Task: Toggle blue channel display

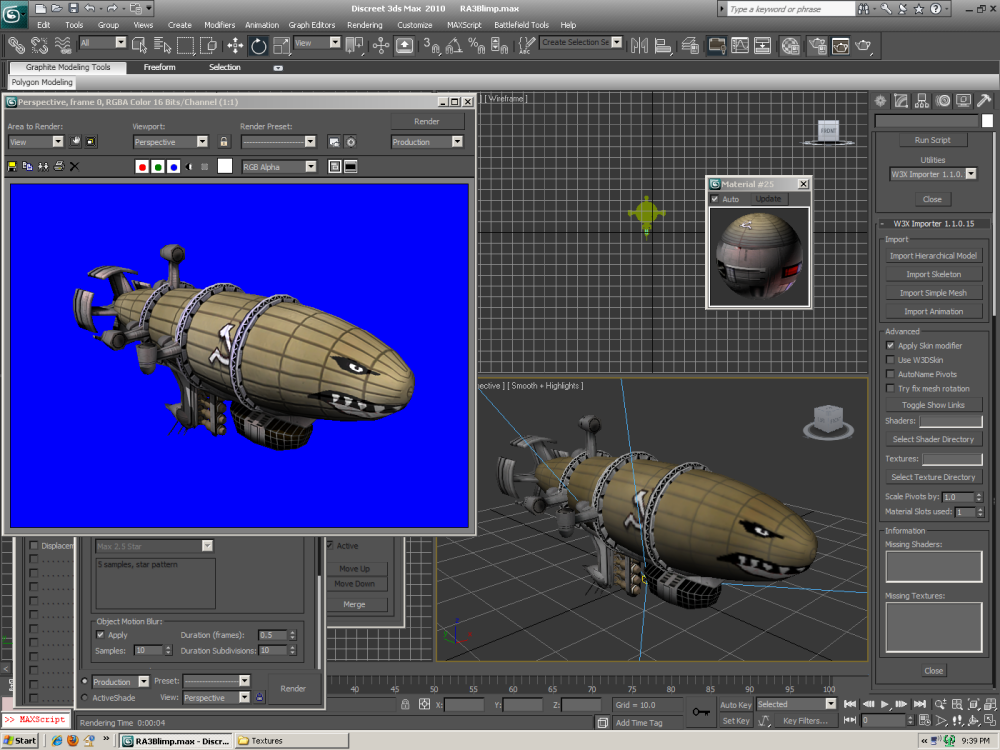Action: click(173, 167)
